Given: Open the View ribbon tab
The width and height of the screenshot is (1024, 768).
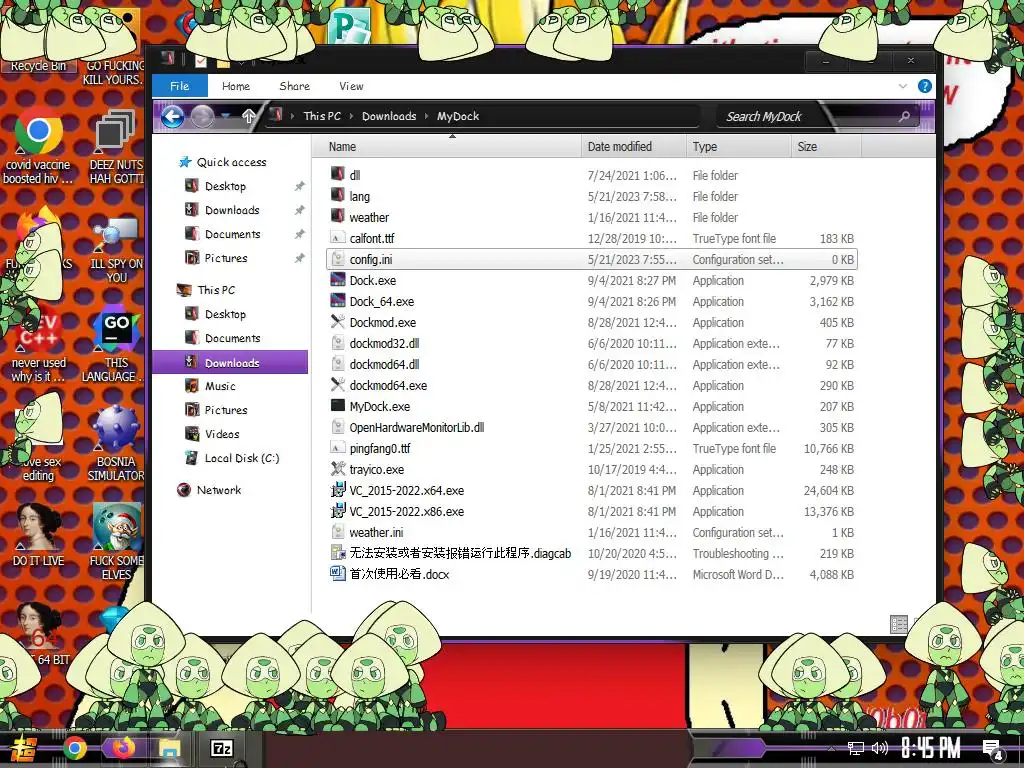Looking at the screenshot, I should pos(351,86).
